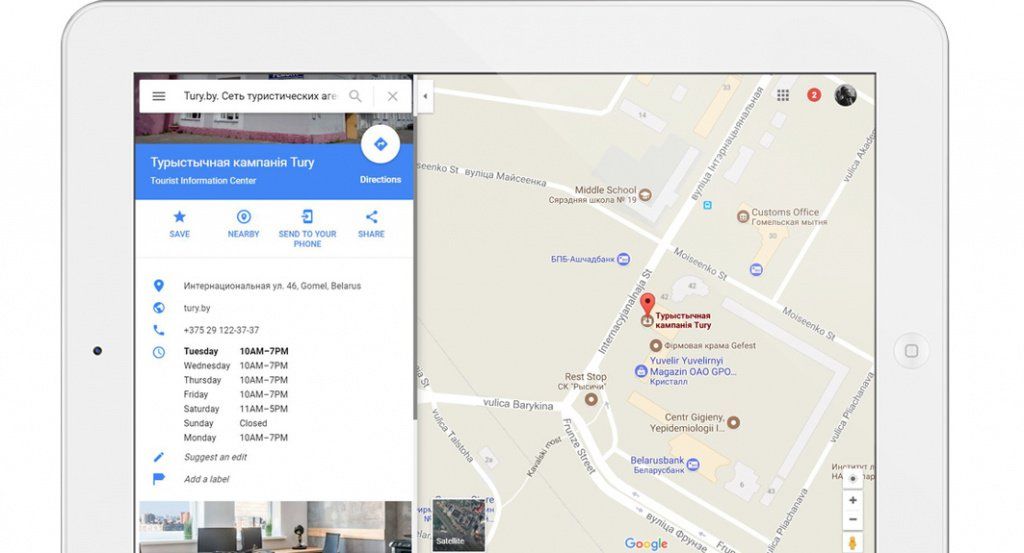
Task: Zoom out with the minus button
Action: point(852,520)
